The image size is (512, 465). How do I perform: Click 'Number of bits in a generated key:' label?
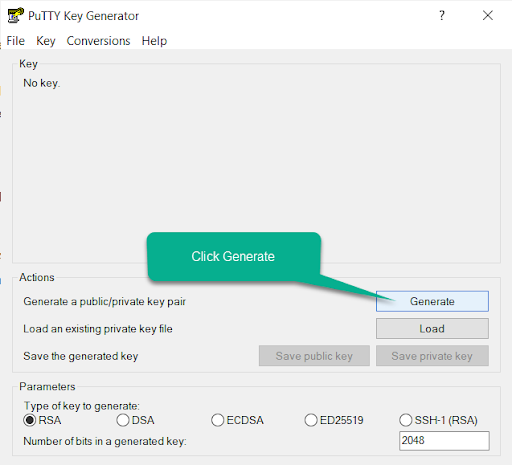(105, 441)
